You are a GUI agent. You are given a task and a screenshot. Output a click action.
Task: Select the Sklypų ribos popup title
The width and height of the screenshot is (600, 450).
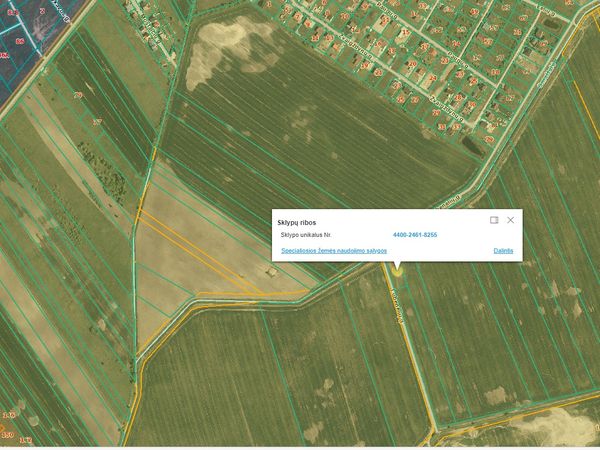297,223
